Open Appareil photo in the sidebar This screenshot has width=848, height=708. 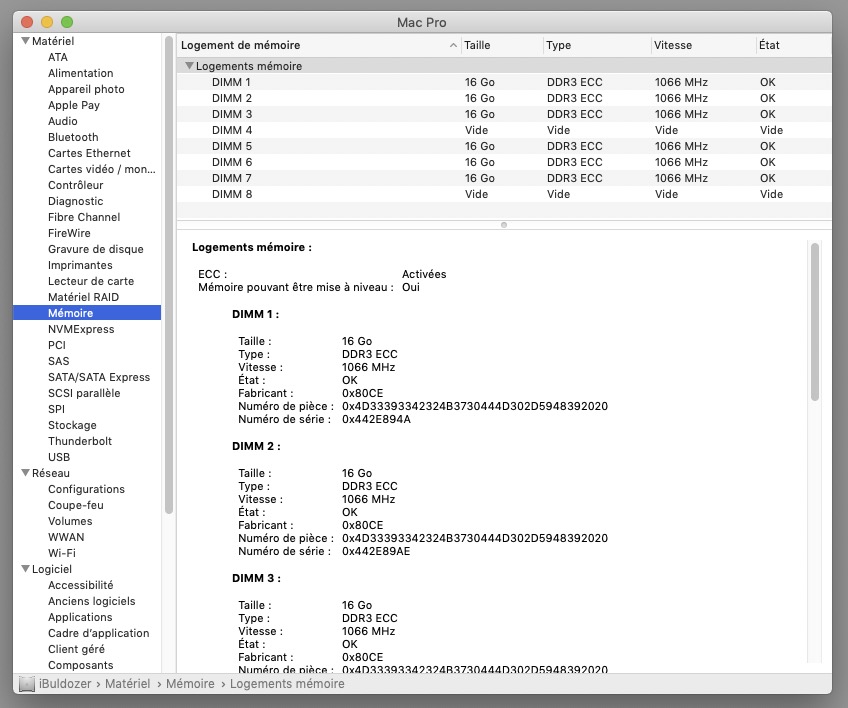(86, 89)
